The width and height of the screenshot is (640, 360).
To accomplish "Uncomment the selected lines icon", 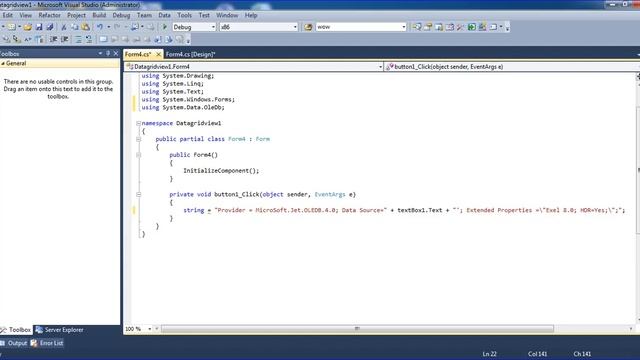I will click(89, 39).
